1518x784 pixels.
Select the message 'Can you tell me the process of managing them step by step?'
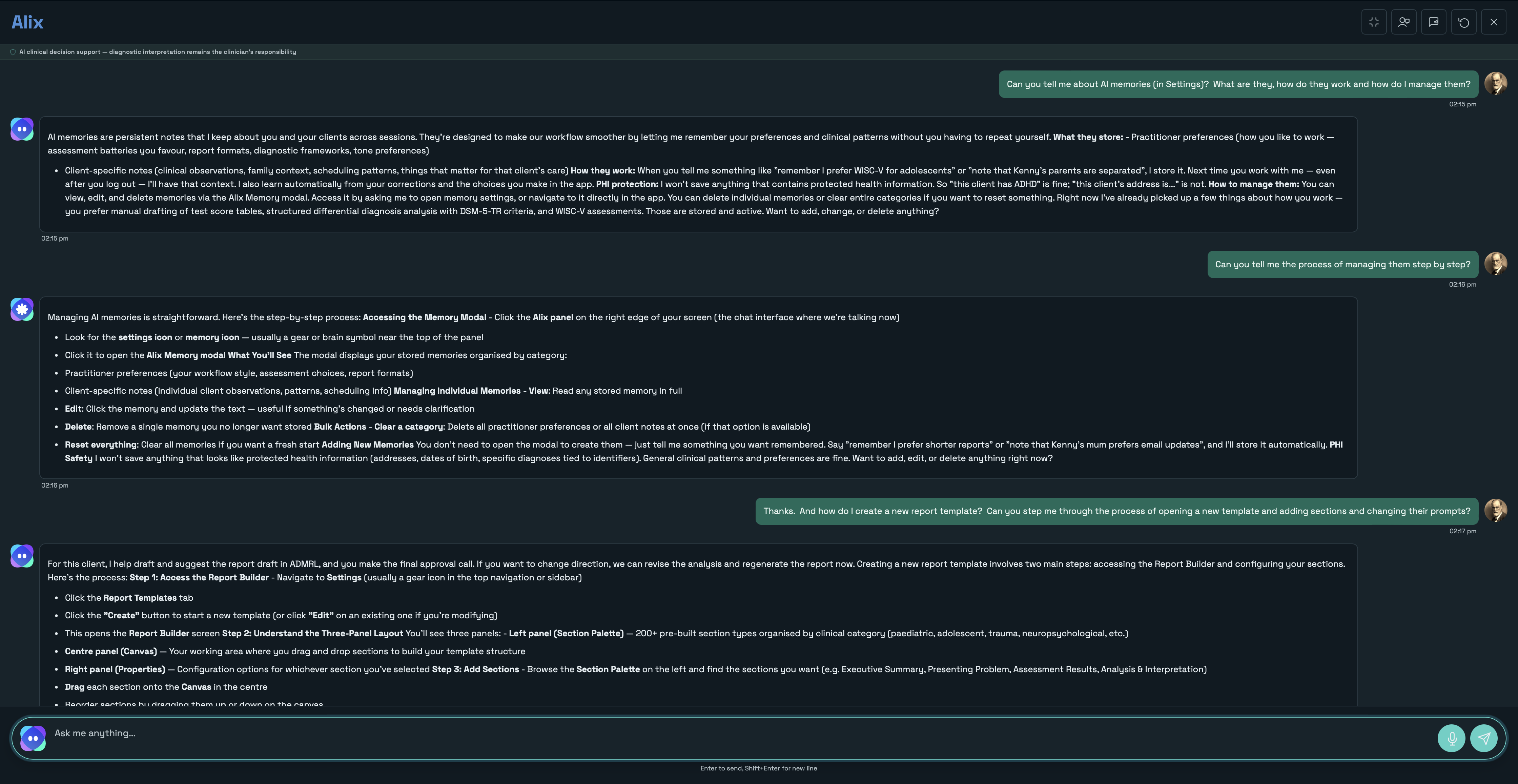[x=1342, y=265]
